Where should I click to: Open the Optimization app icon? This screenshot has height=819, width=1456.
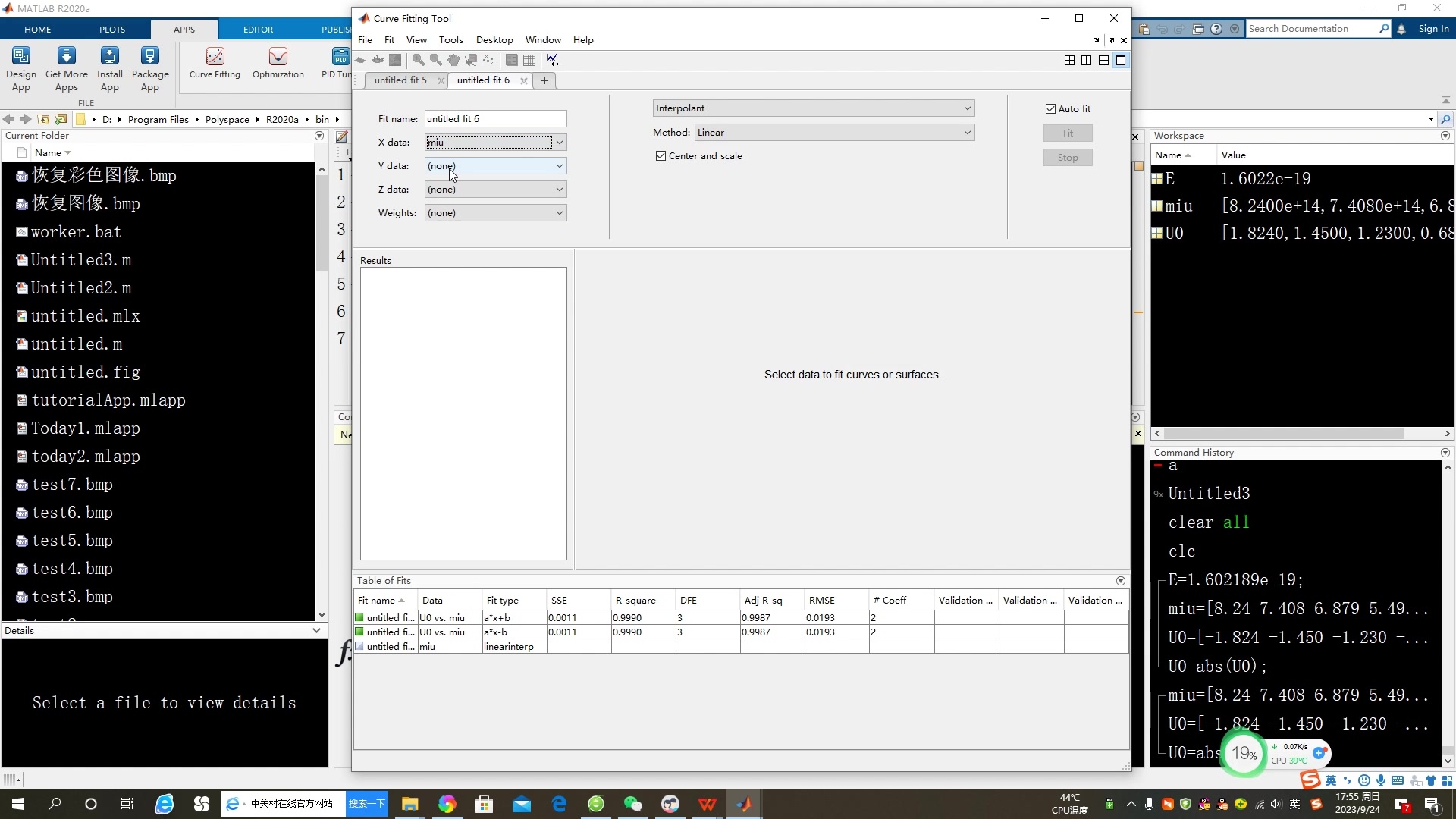[x=278, y=63]
